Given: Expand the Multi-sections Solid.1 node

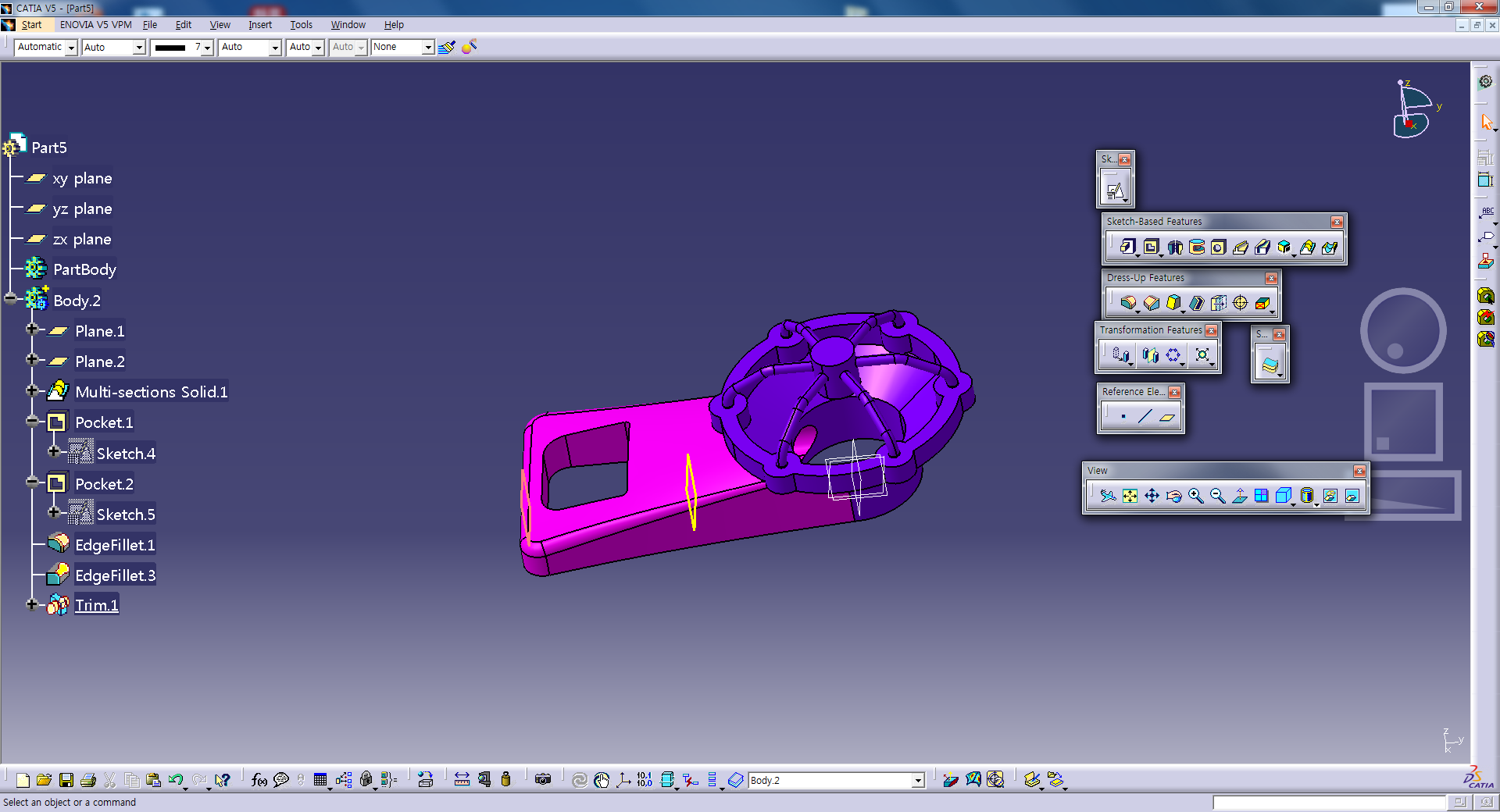Looking at the screenshot, I should [32, 390].
